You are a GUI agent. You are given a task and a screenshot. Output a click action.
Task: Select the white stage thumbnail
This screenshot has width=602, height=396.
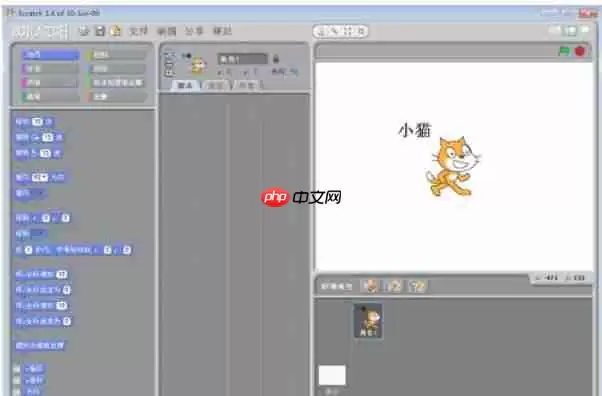[332, 375]
